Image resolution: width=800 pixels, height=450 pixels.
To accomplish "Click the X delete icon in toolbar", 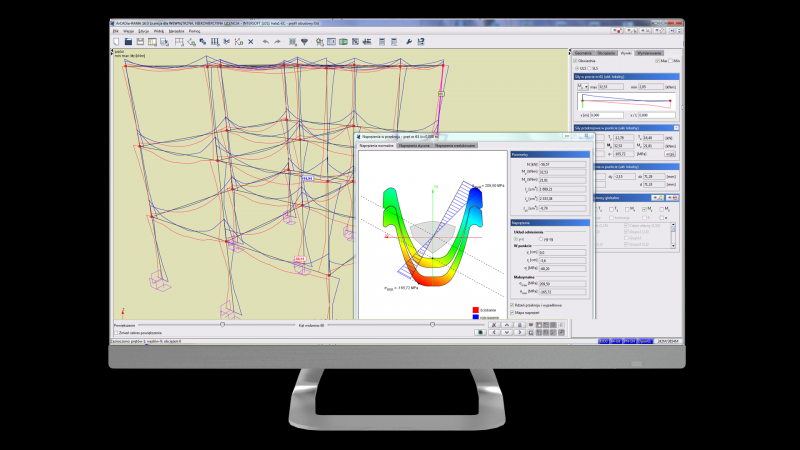I will point(250,42).
